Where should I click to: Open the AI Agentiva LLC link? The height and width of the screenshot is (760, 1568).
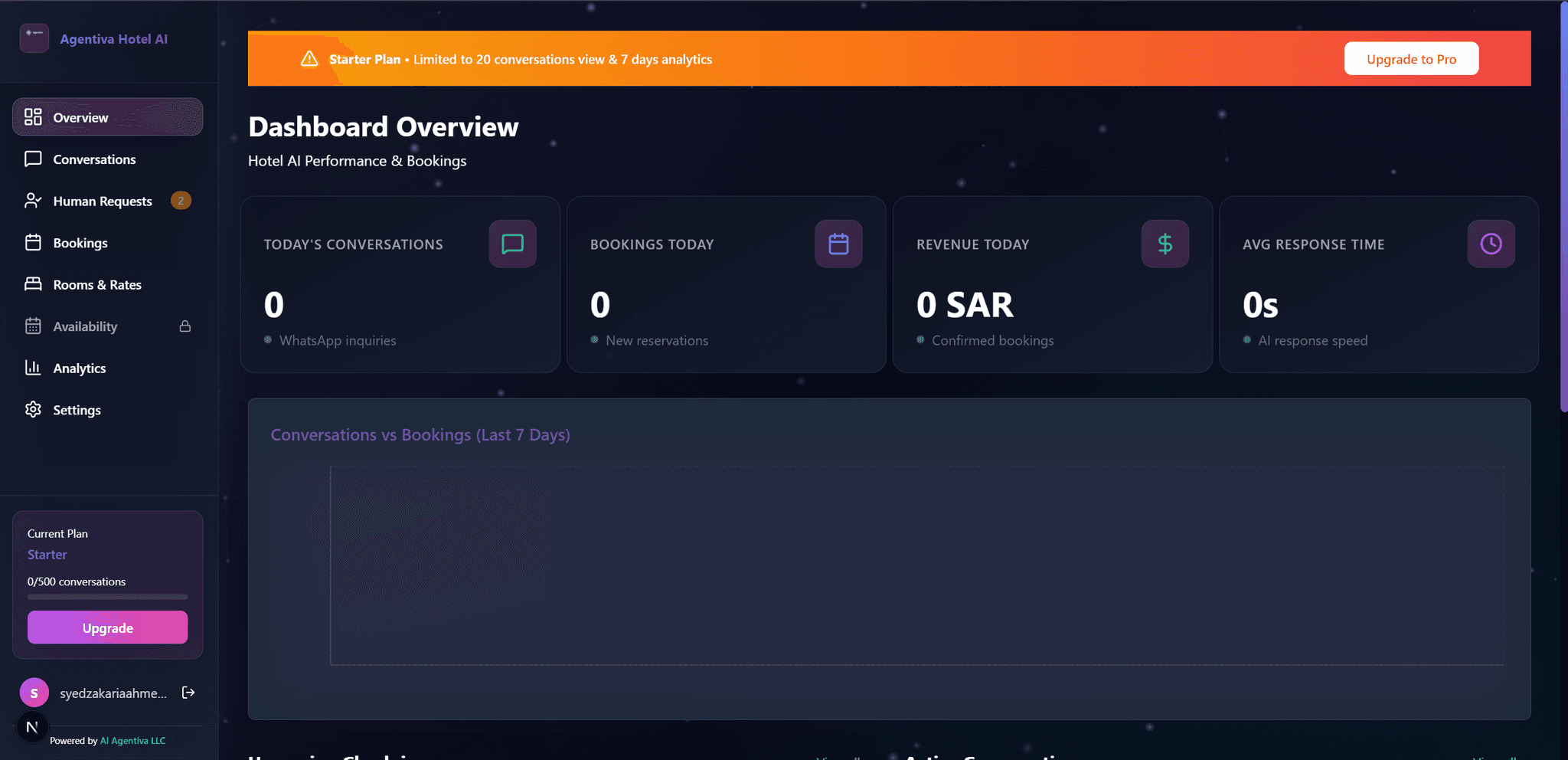tap(132, 740)
